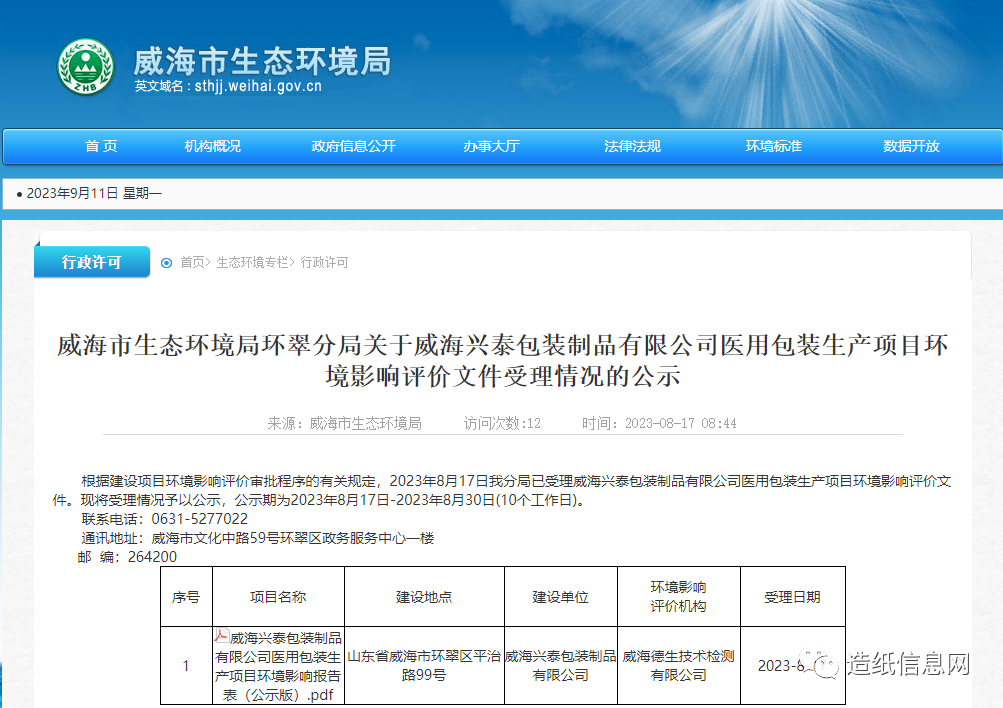Open the 环境标准 menu item
The width and height of the screenshot is (1003, 708).
point(773,146)
